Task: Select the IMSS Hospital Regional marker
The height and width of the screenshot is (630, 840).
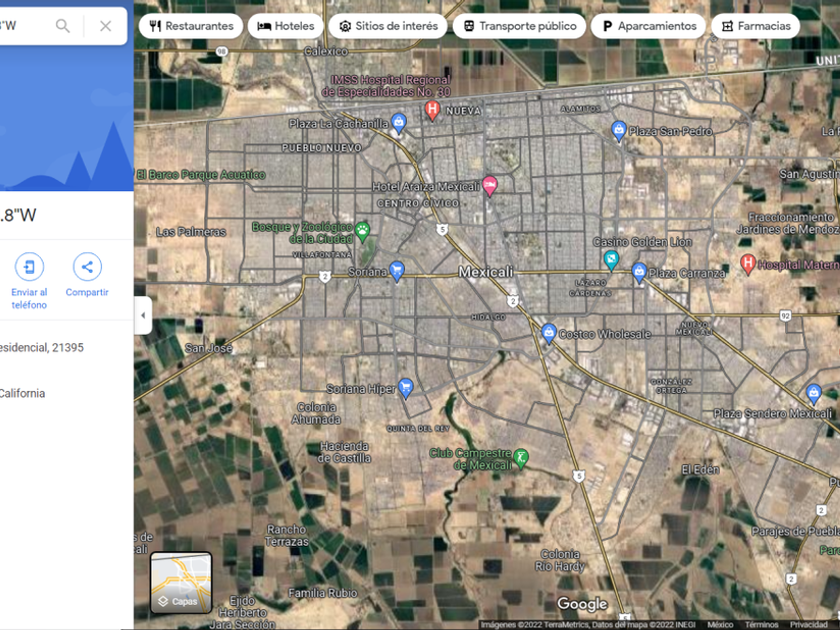Action: (432, 110)
